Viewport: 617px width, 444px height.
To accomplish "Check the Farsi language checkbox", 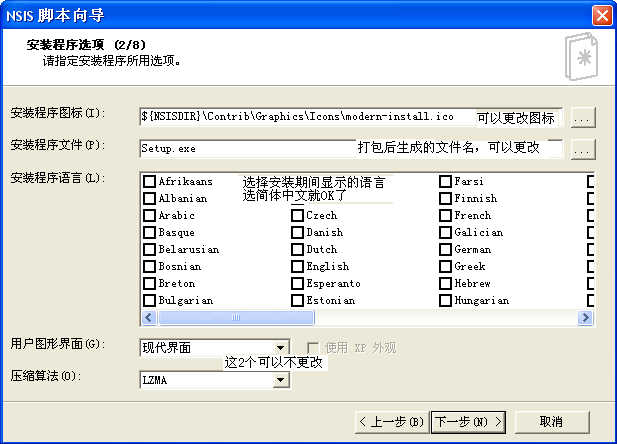I will [x=445, y=181].
